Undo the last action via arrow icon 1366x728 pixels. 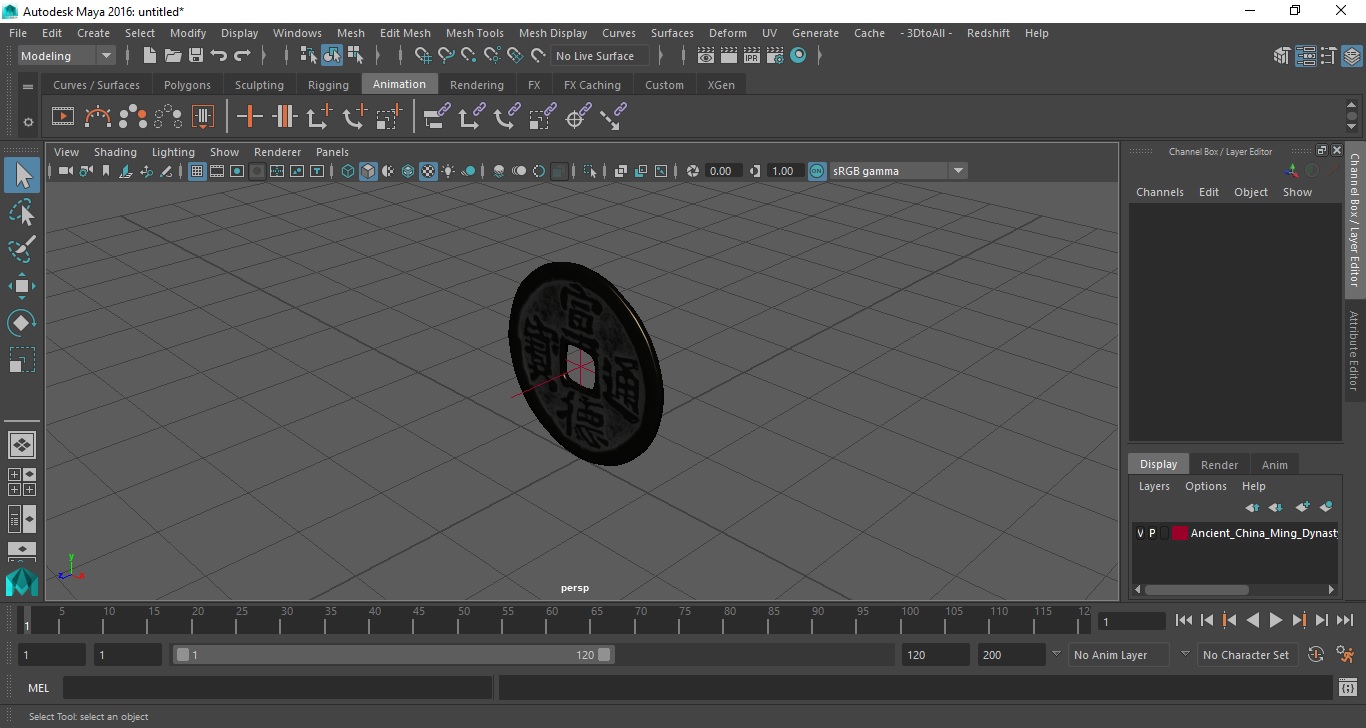219,56
